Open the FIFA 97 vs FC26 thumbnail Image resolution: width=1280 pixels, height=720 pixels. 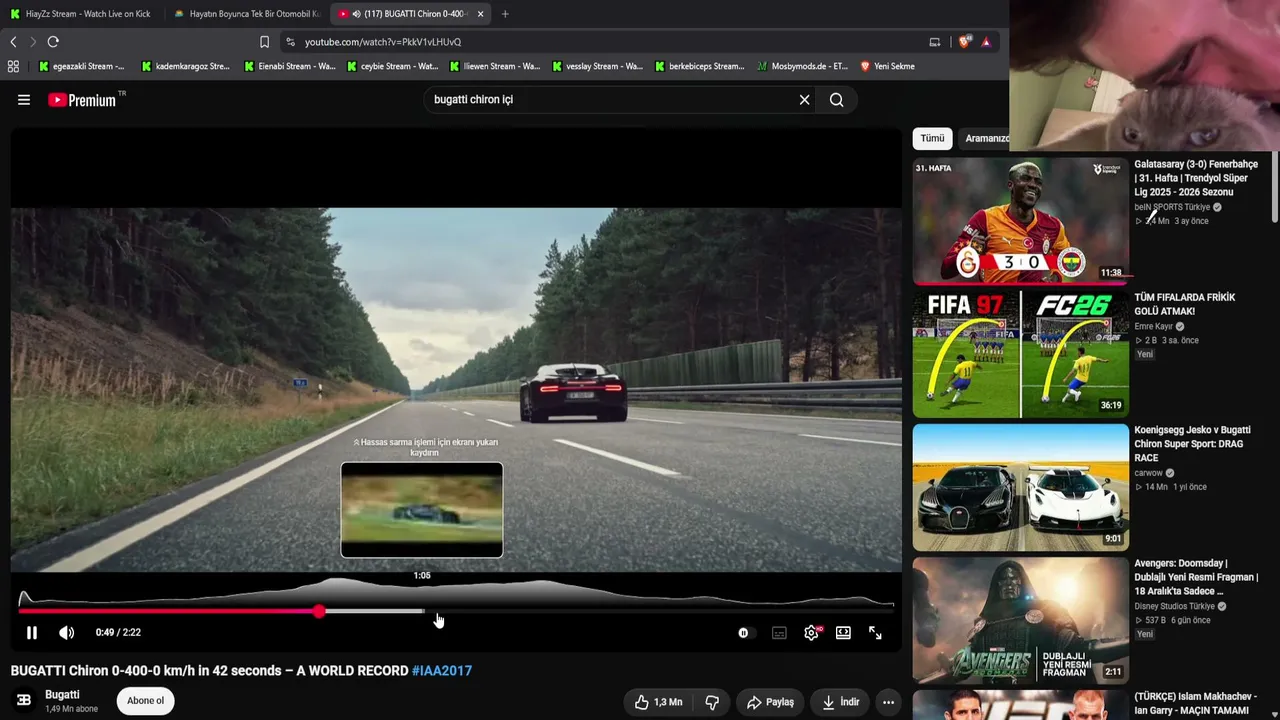click(x=1020, y=354)
